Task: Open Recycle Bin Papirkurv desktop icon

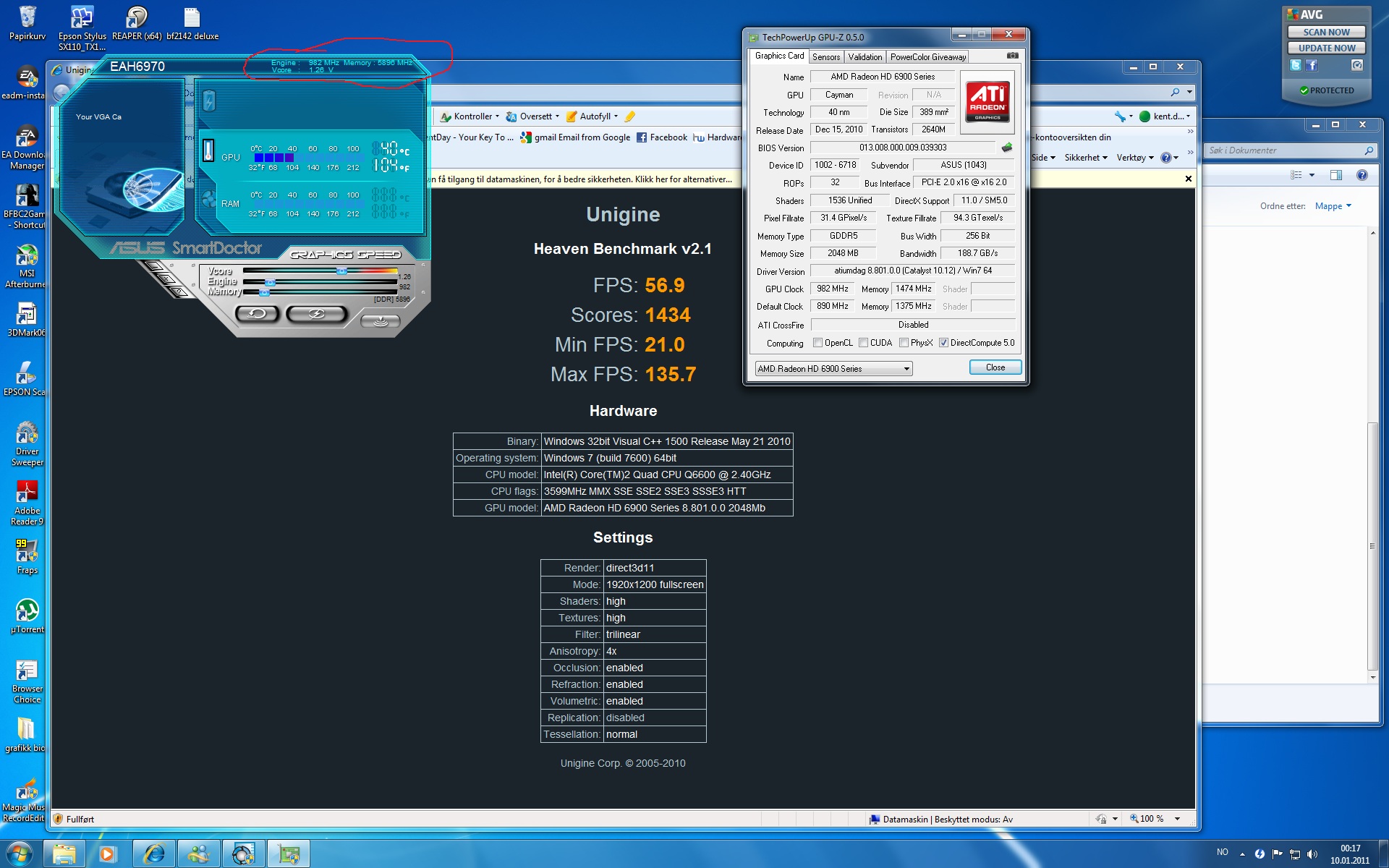Action: pyautogui.click(x=27, y=22)
